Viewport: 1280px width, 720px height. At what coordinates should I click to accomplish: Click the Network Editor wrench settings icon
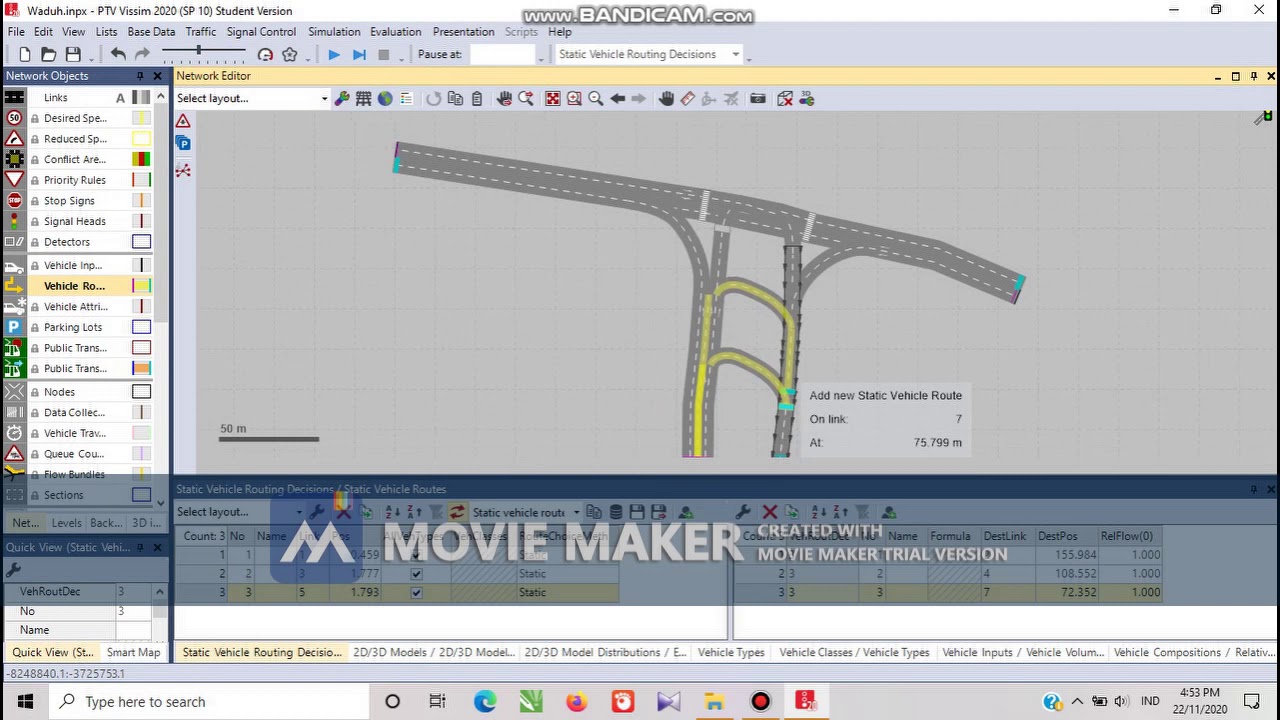[x=342, y=98]
